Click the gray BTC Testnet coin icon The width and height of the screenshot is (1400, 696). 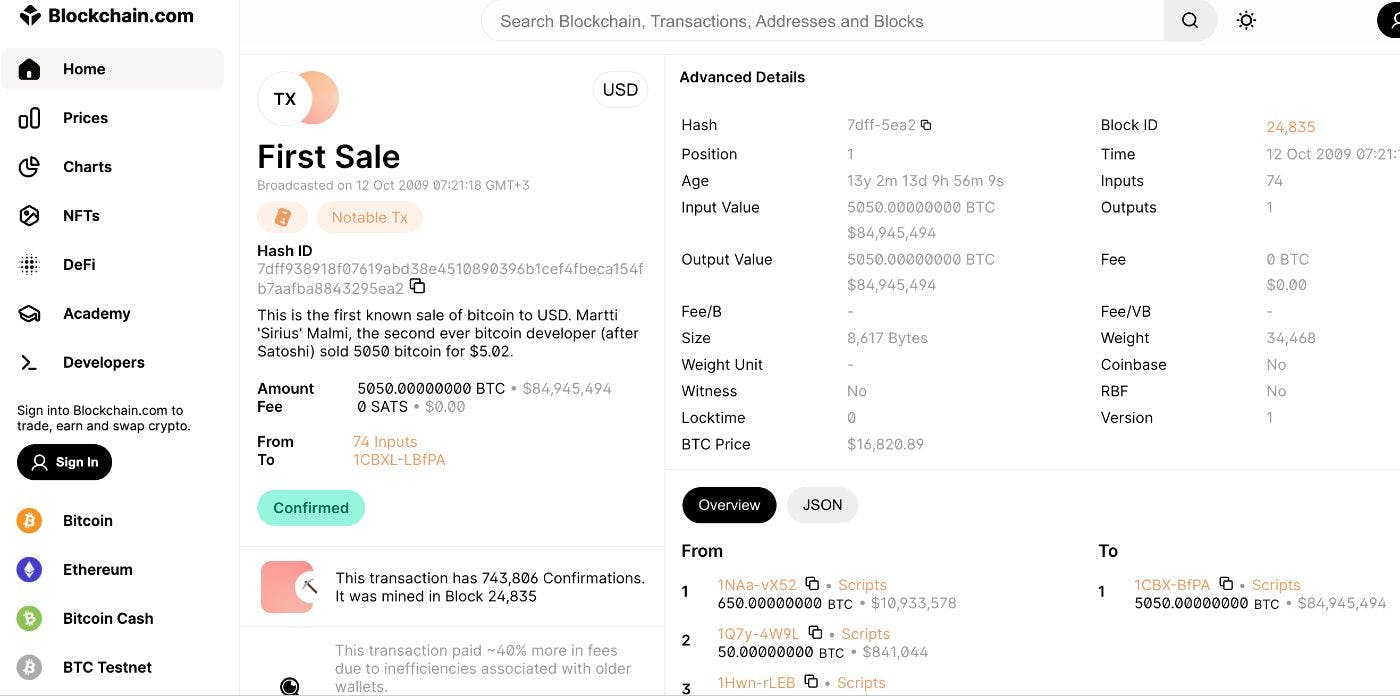tap(29, 668)
